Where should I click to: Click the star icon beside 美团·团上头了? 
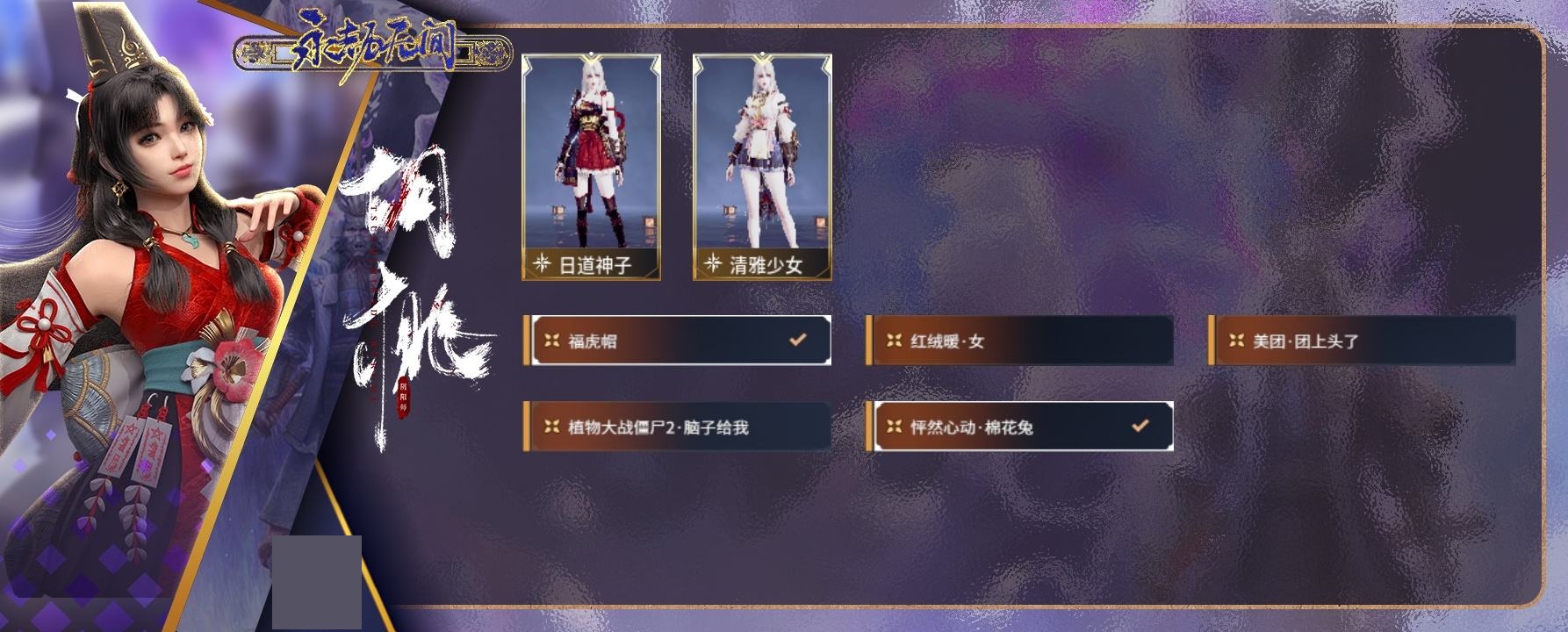tap(1236, 341)
